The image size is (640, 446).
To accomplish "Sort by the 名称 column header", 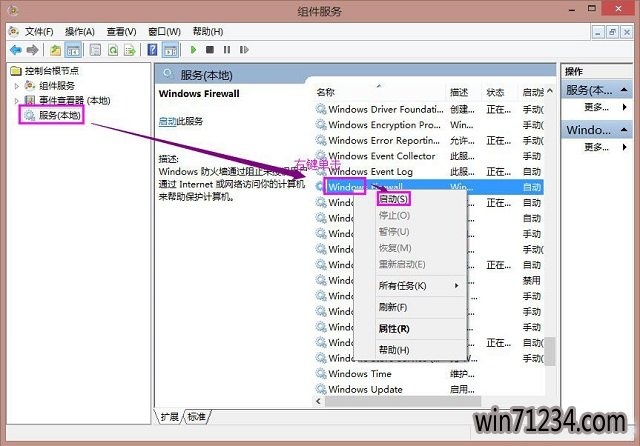I will click(380, 92).
